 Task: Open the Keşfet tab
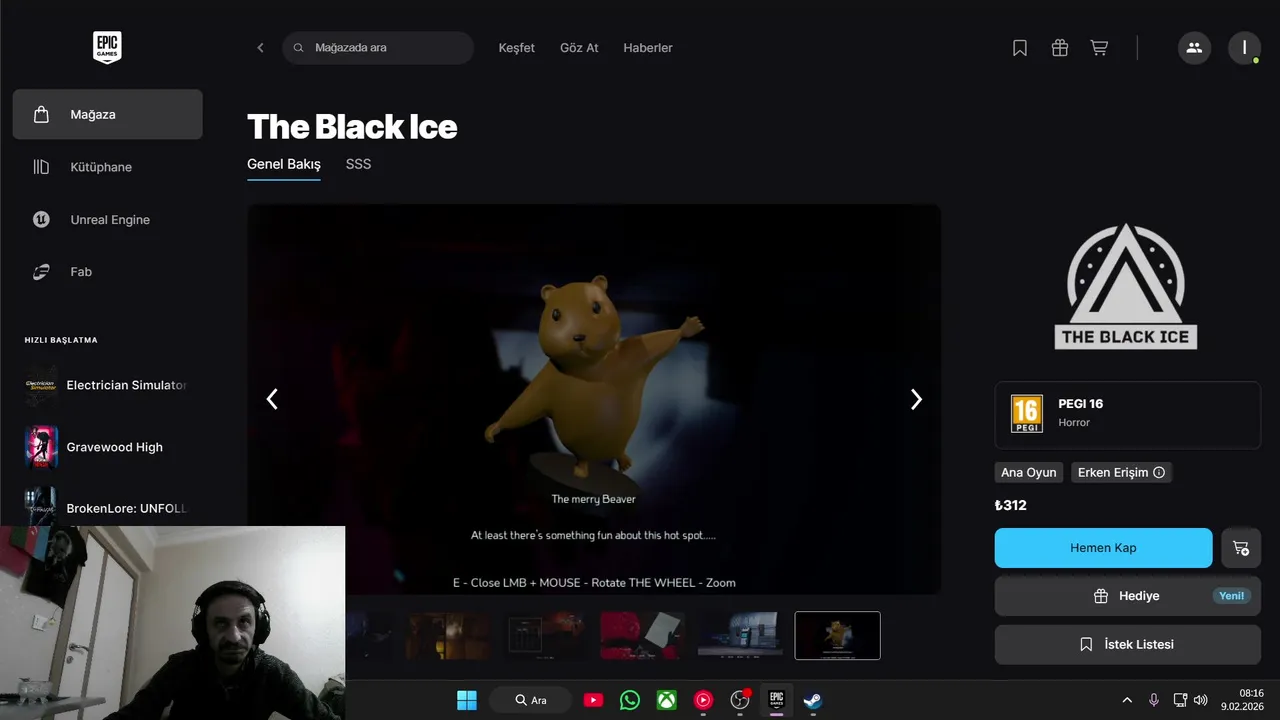tap(517, 48)
